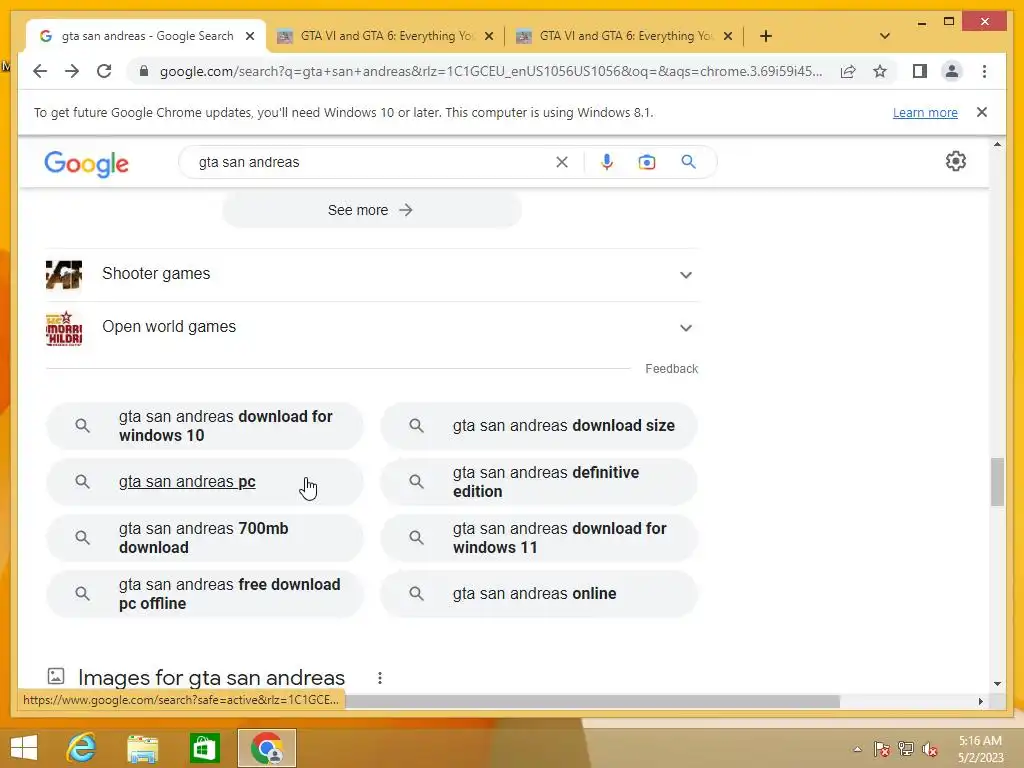This screenshot has height=768, width=1024.
Task: Search gta san andreas definitive edition
Action: click(539, 482)
